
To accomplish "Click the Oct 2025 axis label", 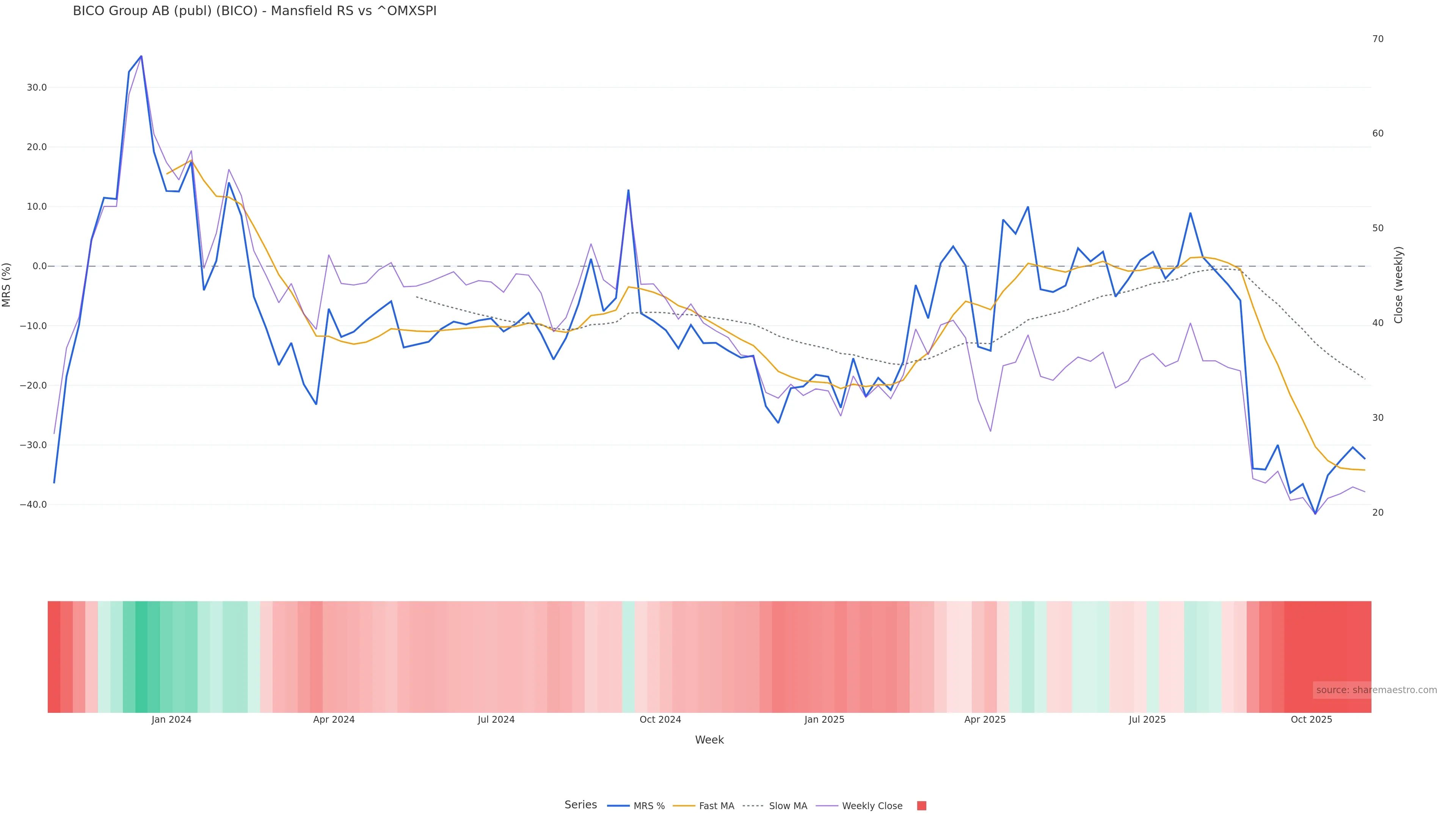I will [1311, 720].
